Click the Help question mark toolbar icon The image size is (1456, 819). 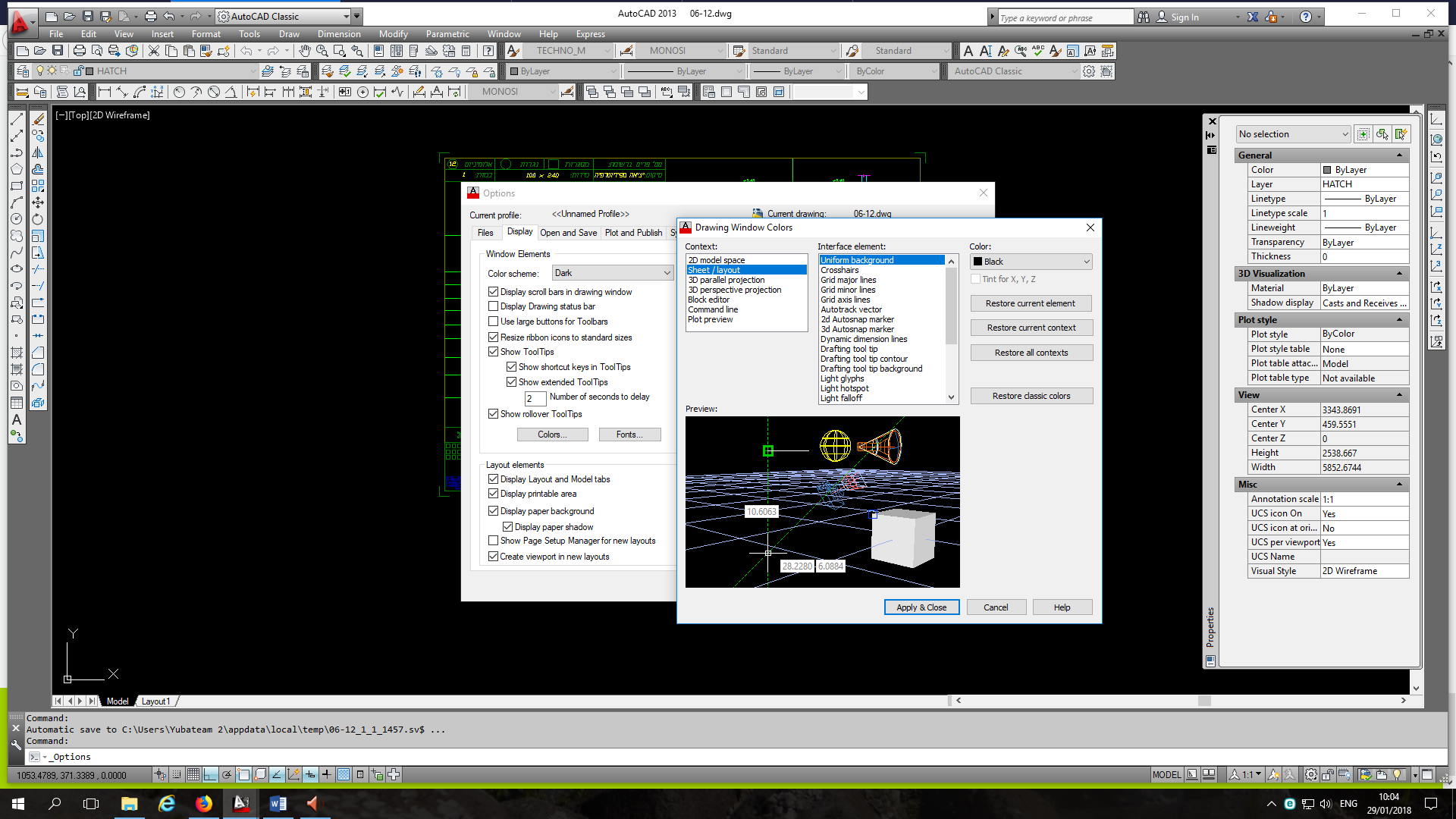488,51
